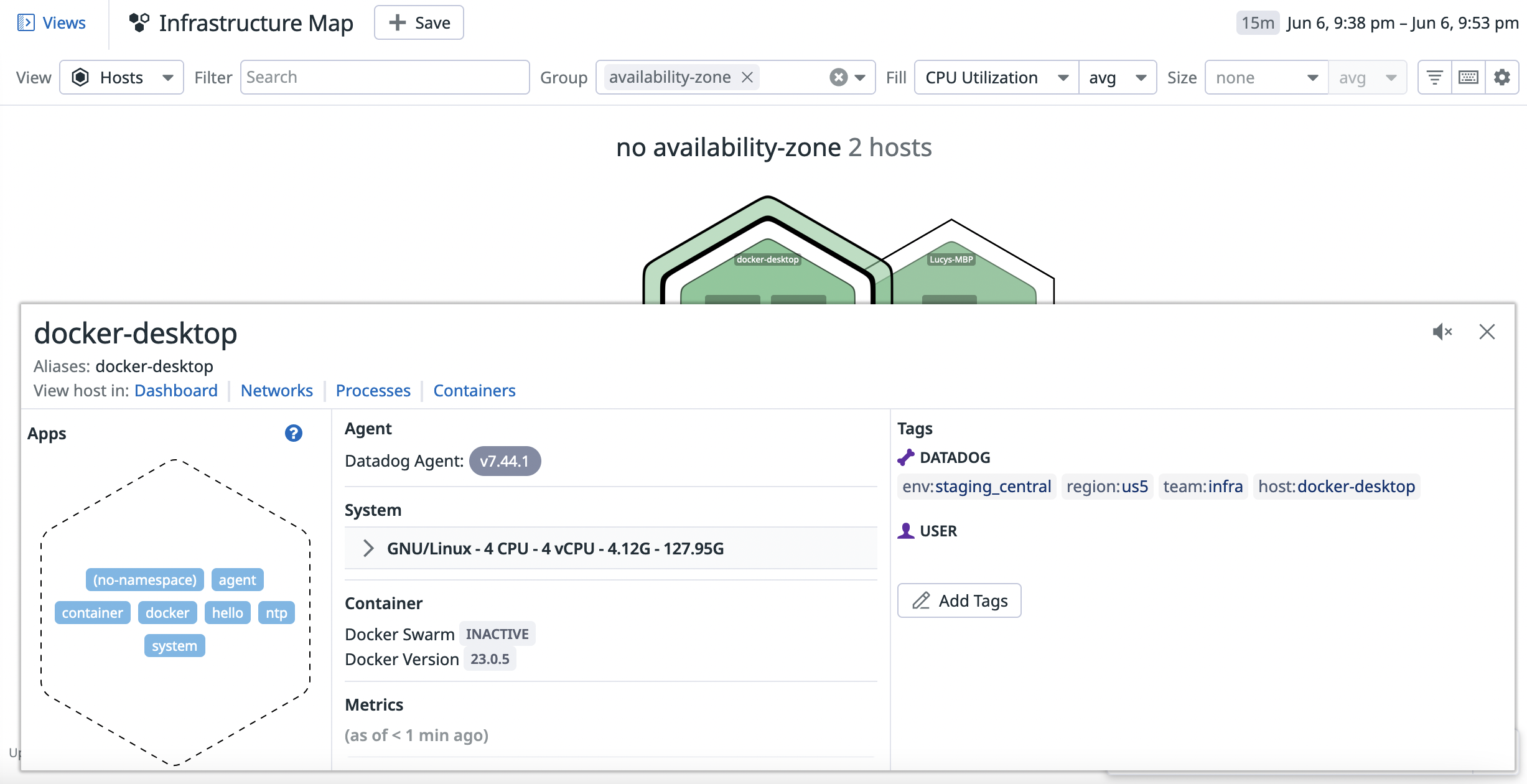Click the INACTIVE Docker Swarm badge
The width and height of the screenshot is (1527, 784).
497,634
